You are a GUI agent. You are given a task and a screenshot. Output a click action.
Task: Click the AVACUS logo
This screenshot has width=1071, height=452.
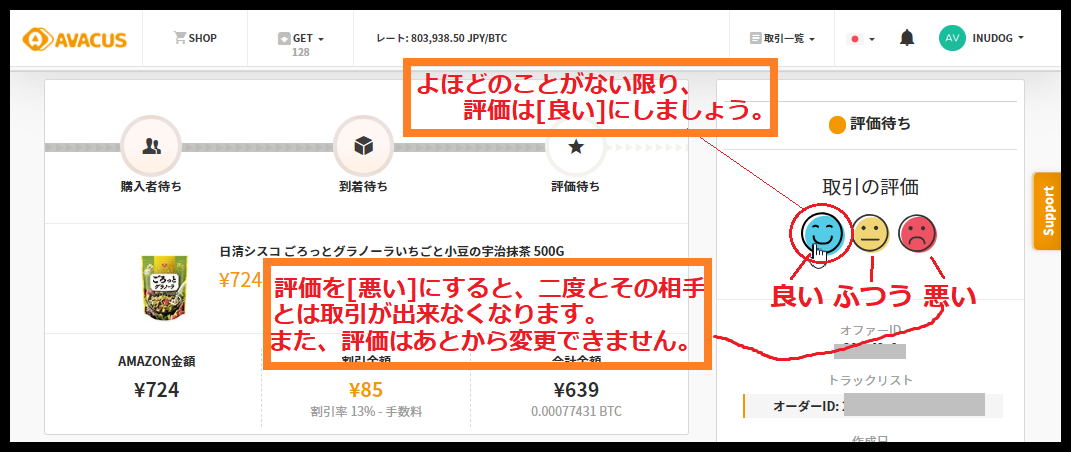(x=75, y=39)
